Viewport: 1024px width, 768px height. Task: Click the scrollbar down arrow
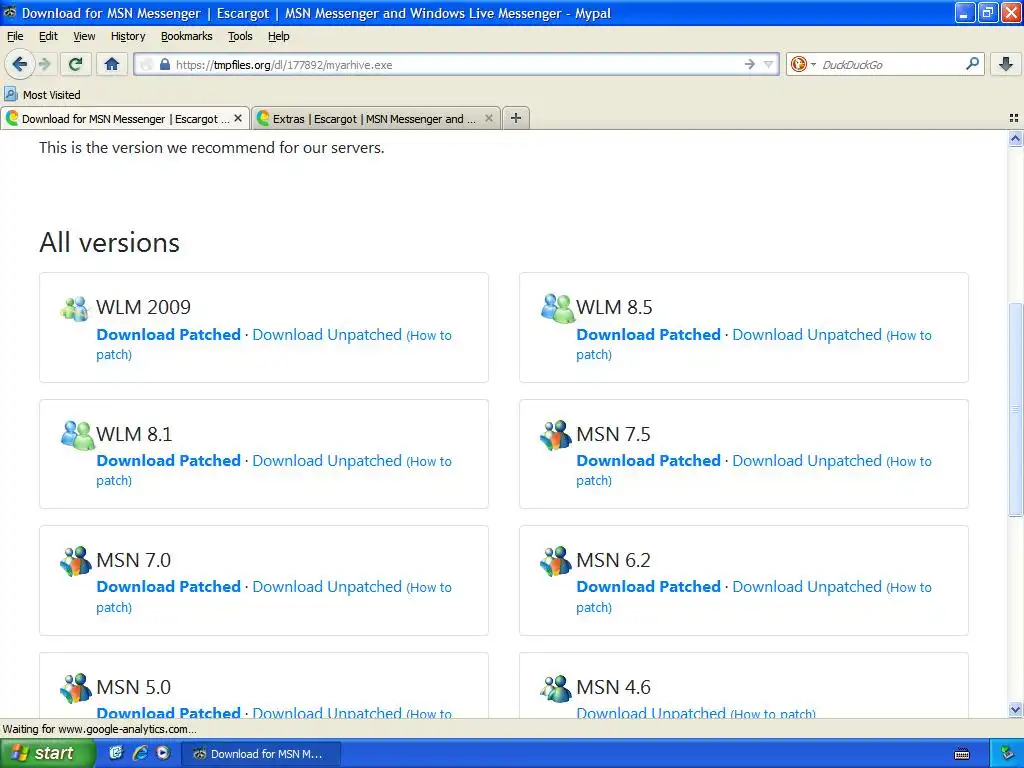[1015, 709]
